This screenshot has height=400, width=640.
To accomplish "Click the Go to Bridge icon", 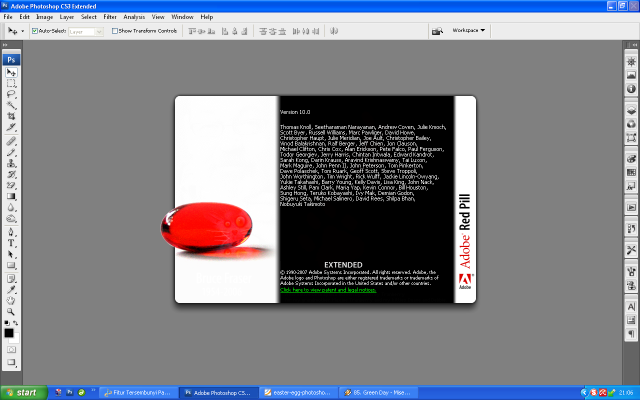I will [437, 31].
